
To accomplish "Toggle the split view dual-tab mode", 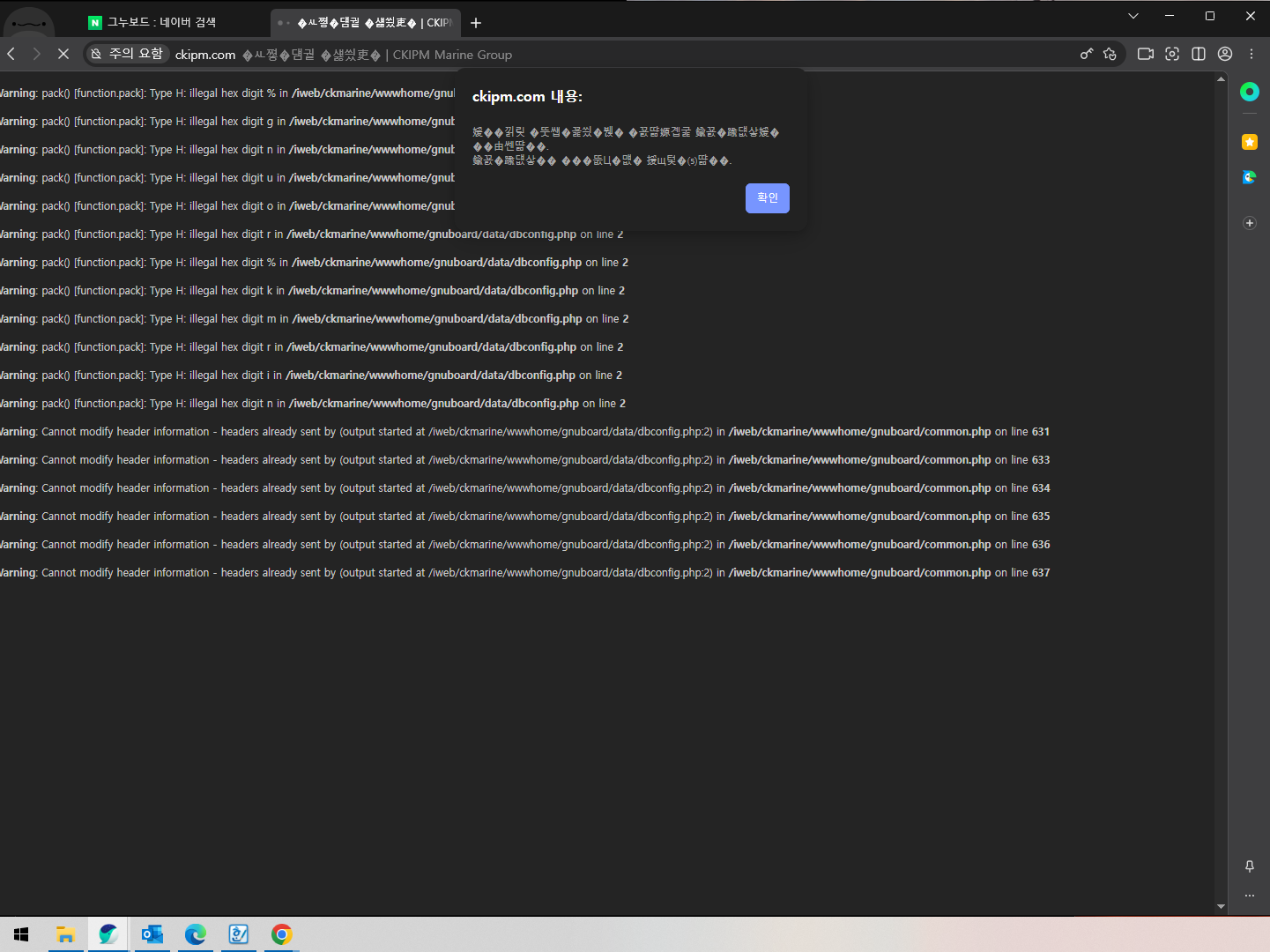I will pyautogui.click(x=1198, y=55).
